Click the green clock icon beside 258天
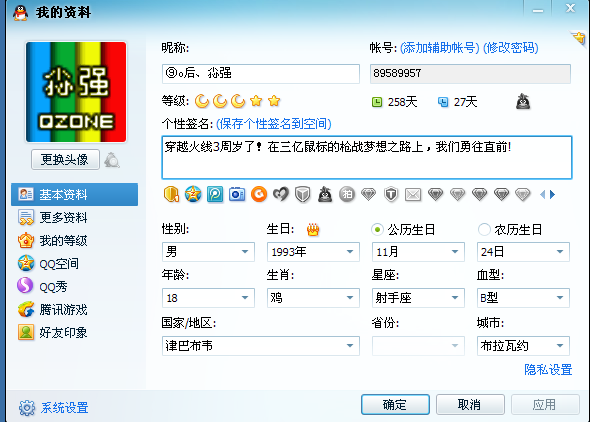The image size is (590, 422). point(377,102)
